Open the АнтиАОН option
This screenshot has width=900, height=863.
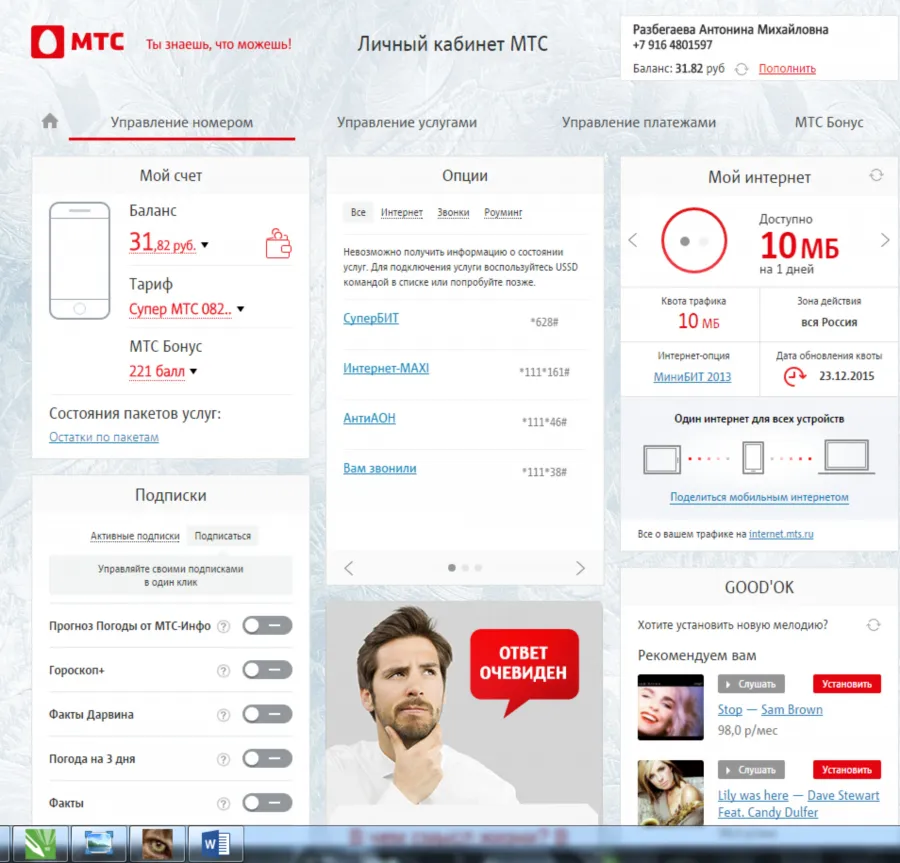(369, 418)
